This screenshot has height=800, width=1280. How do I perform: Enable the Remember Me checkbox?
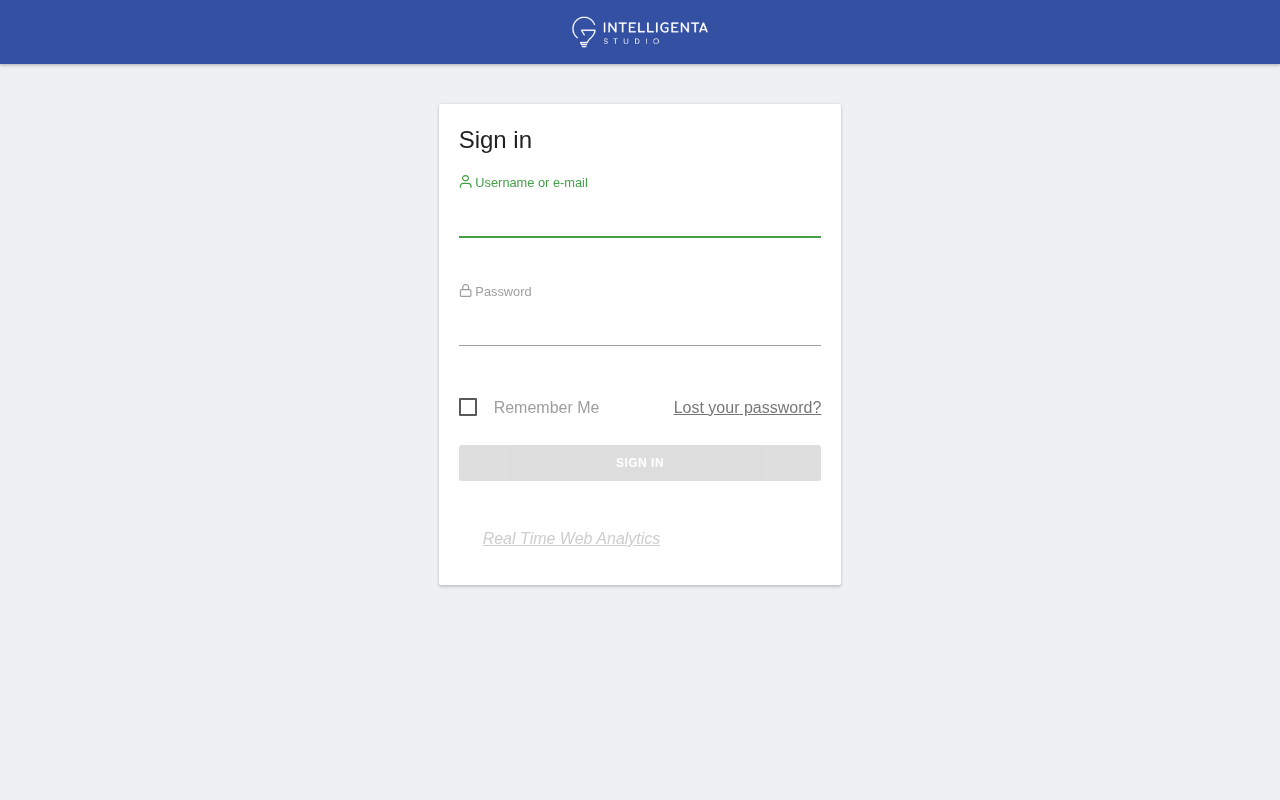(468, 407)
